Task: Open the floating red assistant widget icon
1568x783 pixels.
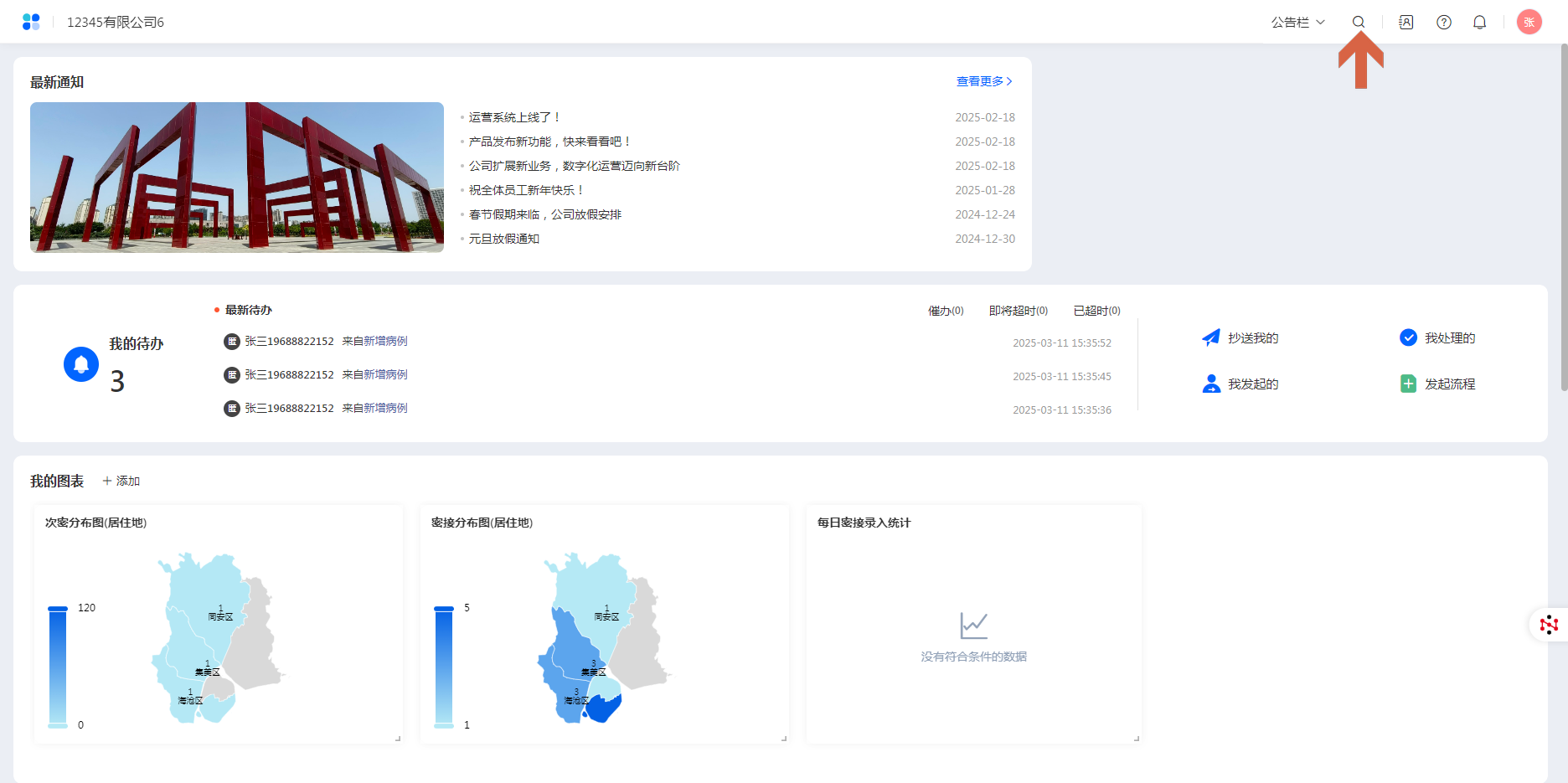Action: click(x=1549, y=625)
